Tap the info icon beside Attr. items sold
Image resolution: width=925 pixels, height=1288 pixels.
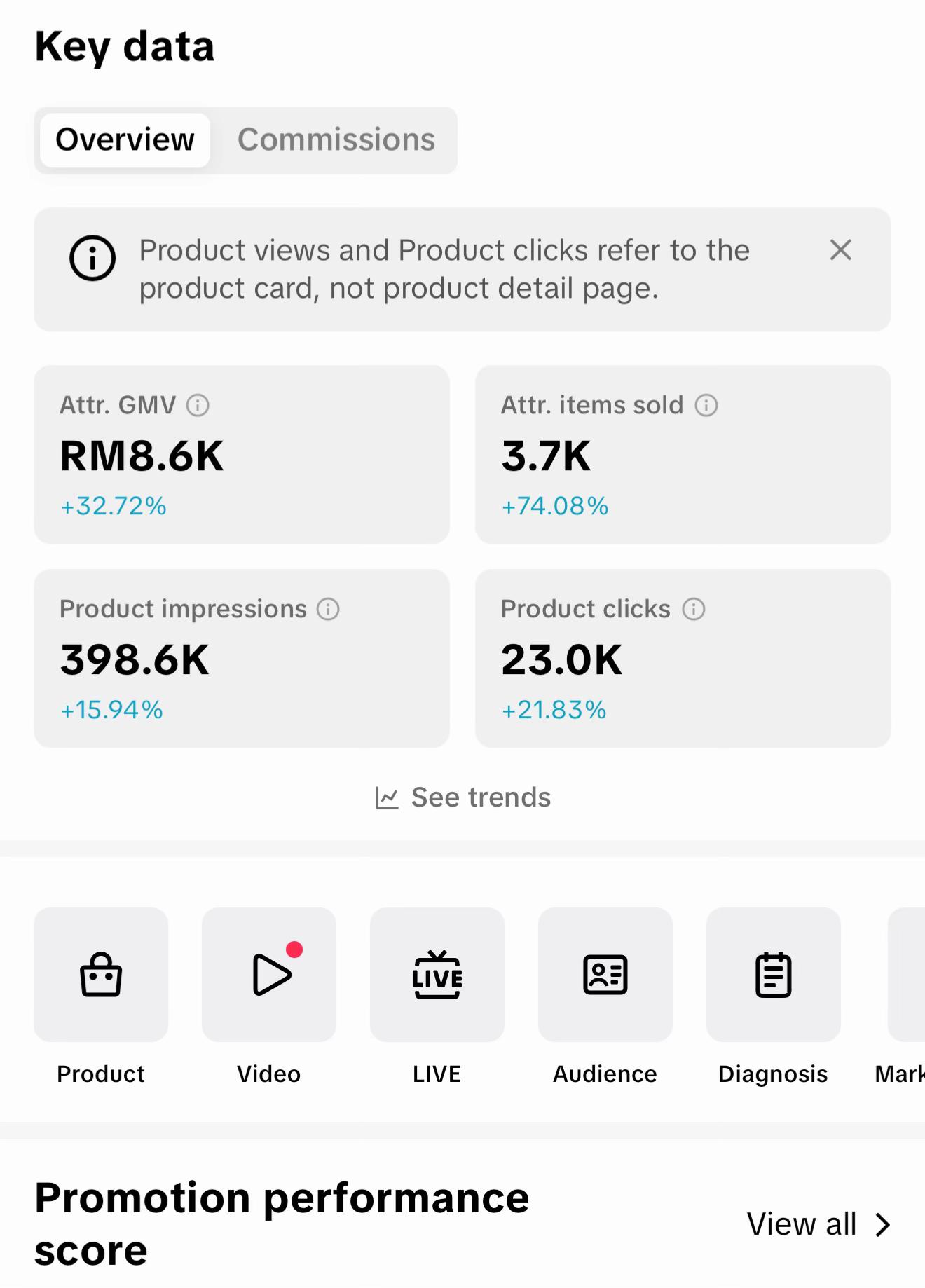pyautogui.click(x=706, y=405)
